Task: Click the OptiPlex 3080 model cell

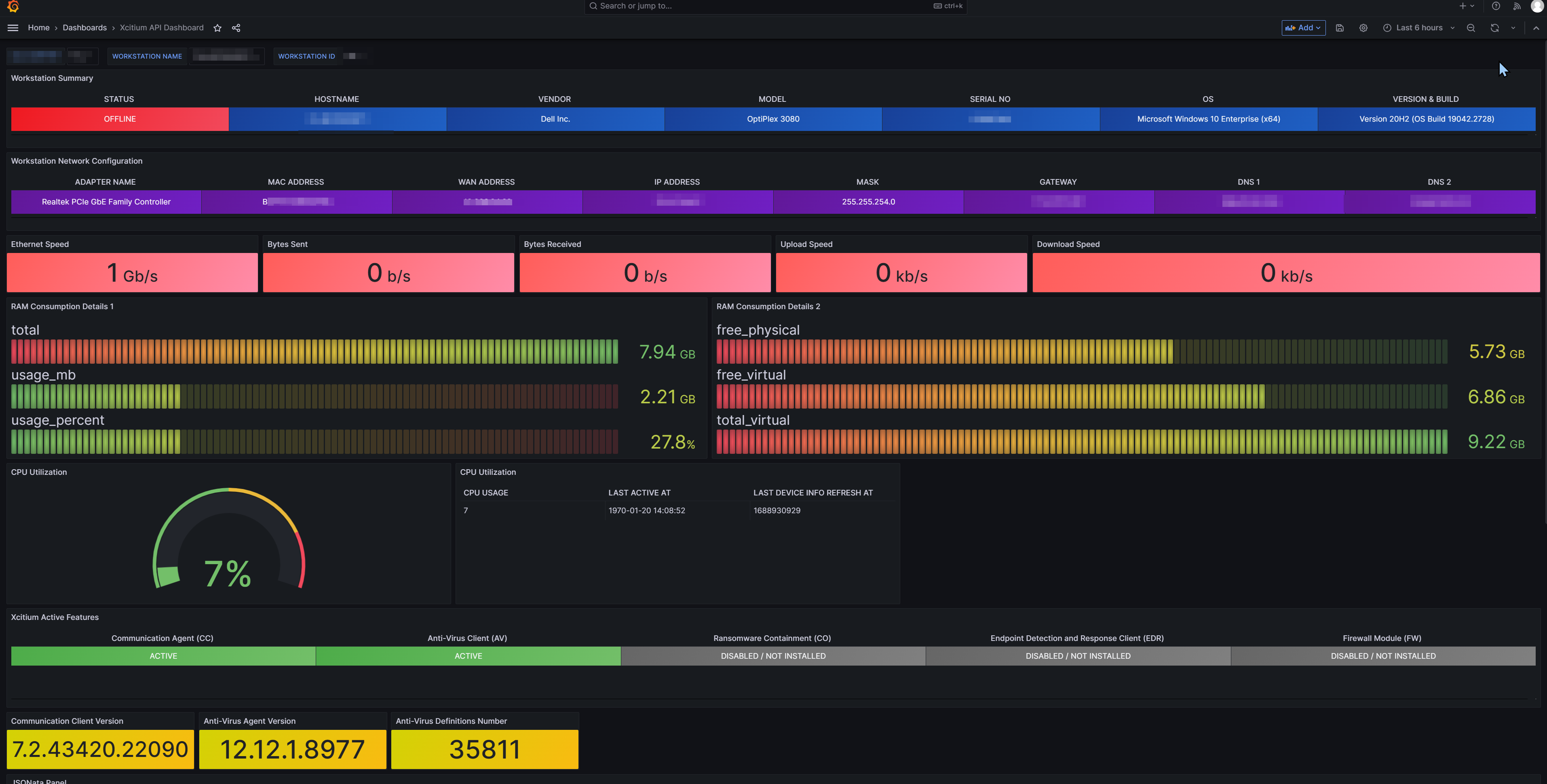Action: coord(773,119)
